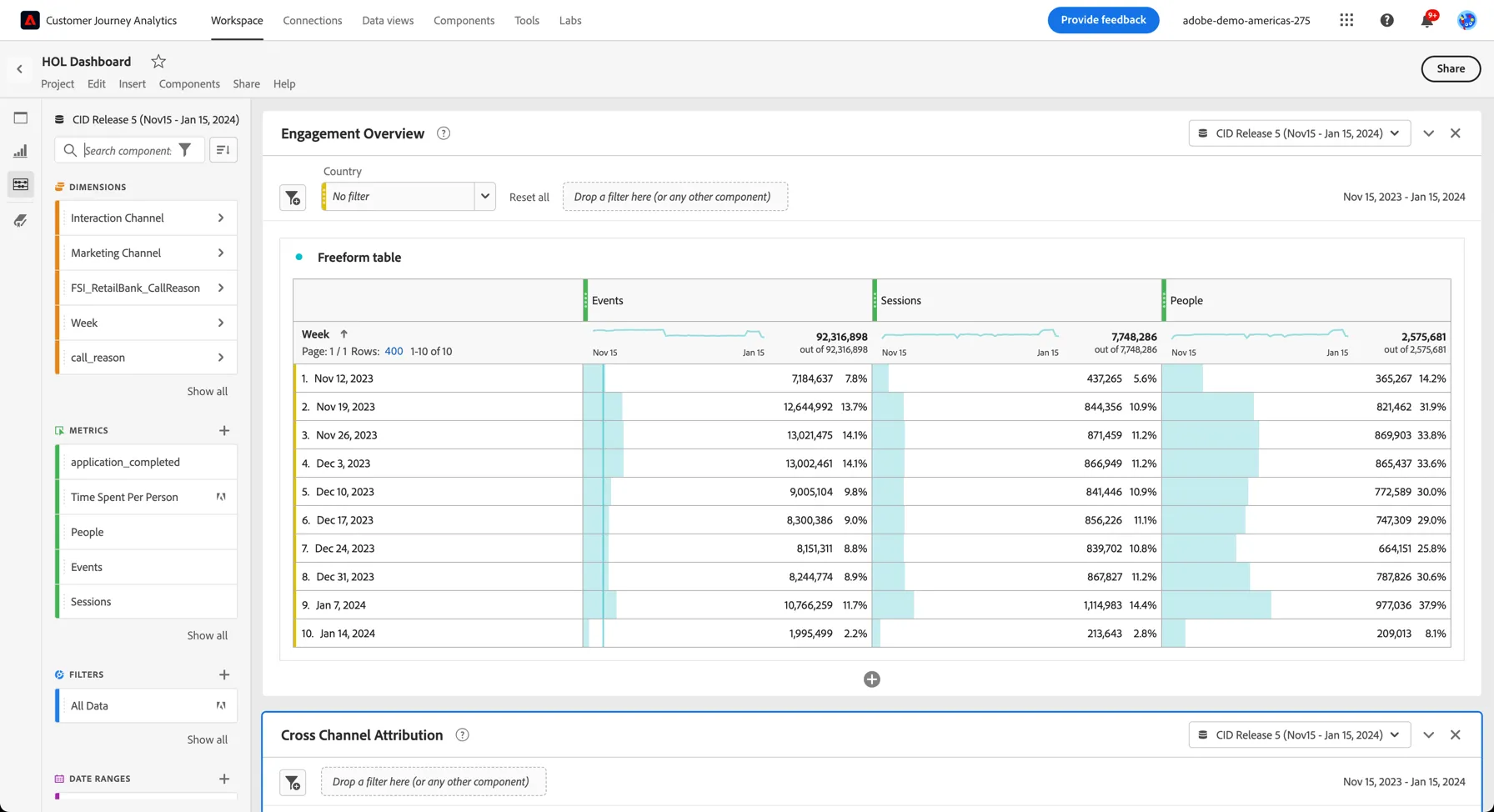Open Engagement Overview data view dropdown
The height and width of the screenshot is (812, 1494).
point(1300,133)
